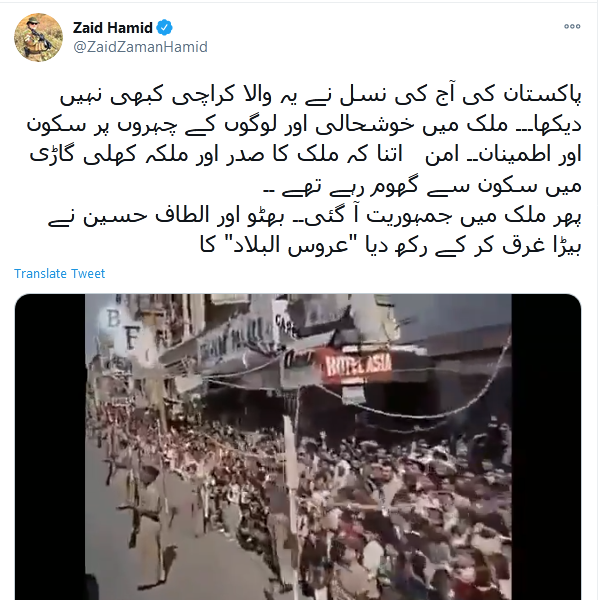Click the tweet's first line starting پاکستان

(321, 96)
